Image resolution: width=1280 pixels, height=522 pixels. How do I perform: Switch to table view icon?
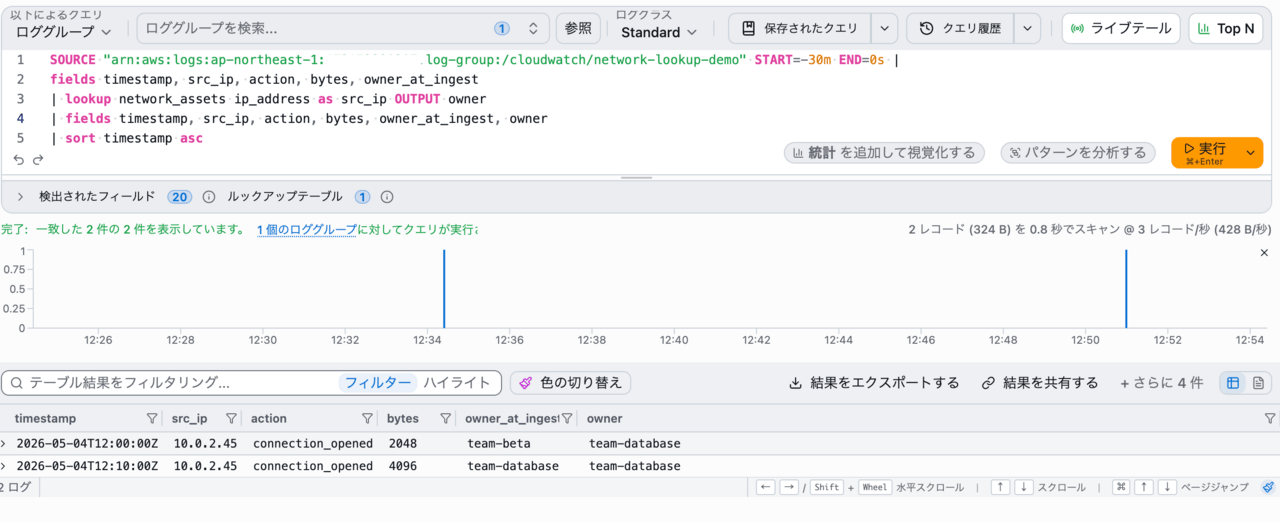click(1233, 383)
